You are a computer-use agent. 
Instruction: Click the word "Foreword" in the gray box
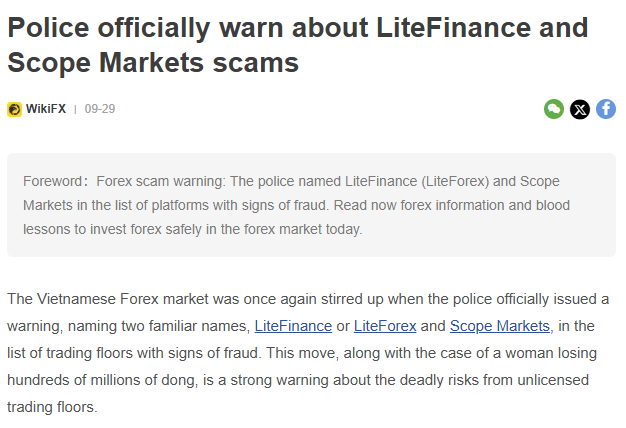click(55, 181)
